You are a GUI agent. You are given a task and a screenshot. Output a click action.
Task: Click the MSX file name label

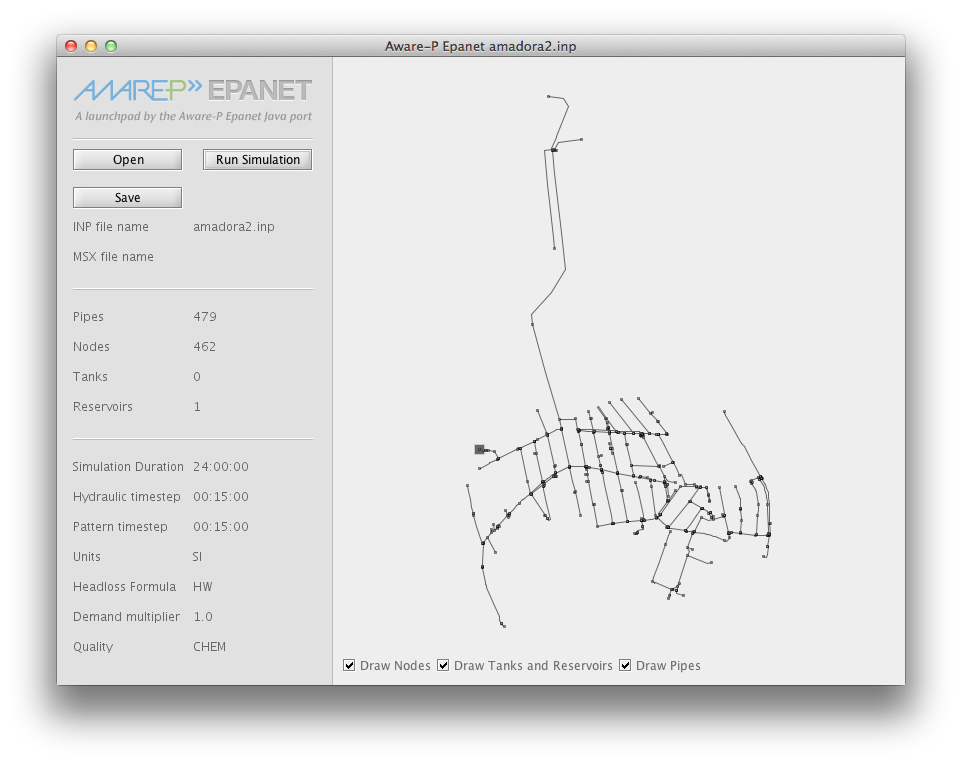point(114,257)
